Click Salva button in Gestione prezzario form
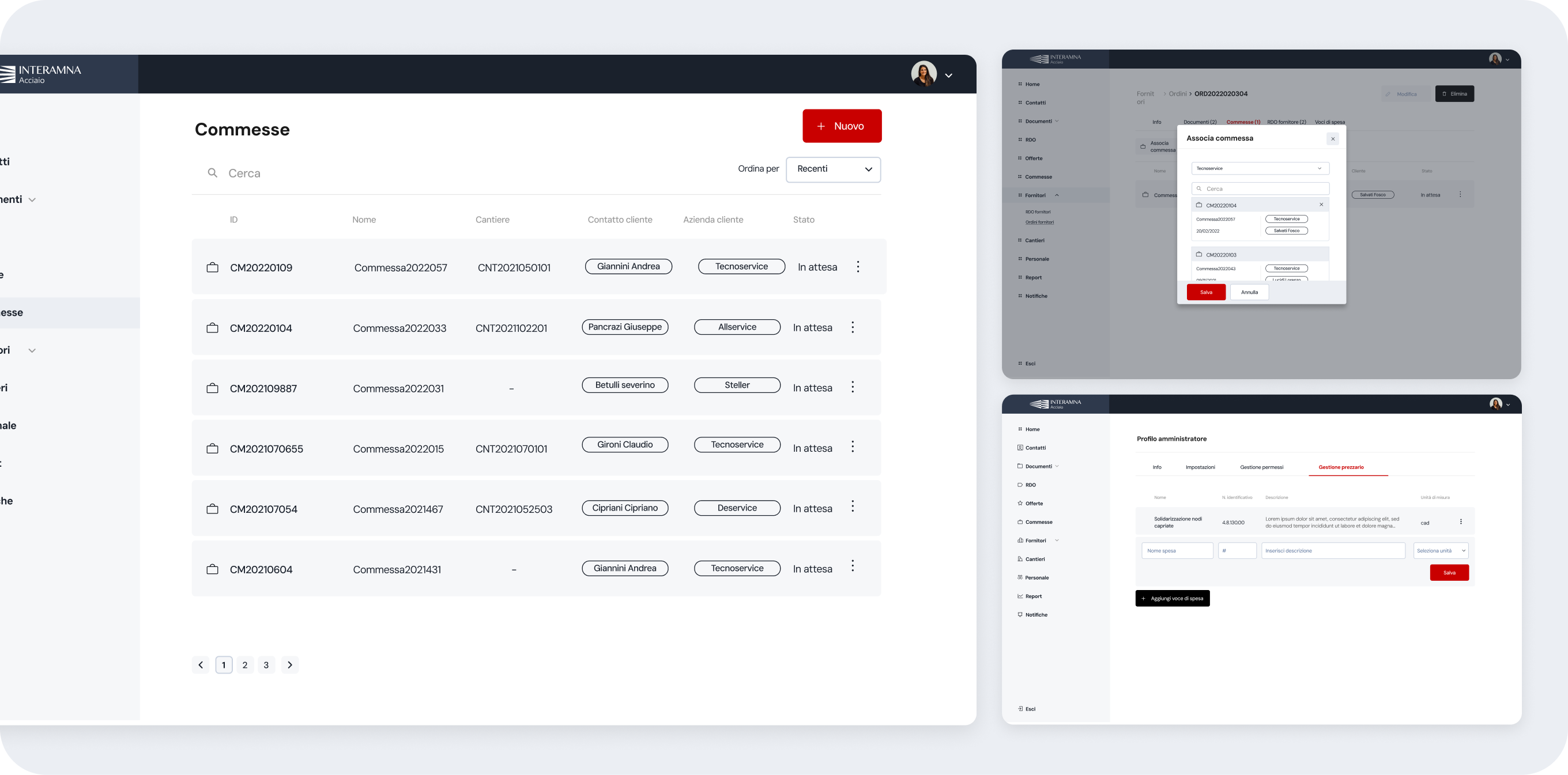The image size is (1568, 775). [x=1449, y=572]
